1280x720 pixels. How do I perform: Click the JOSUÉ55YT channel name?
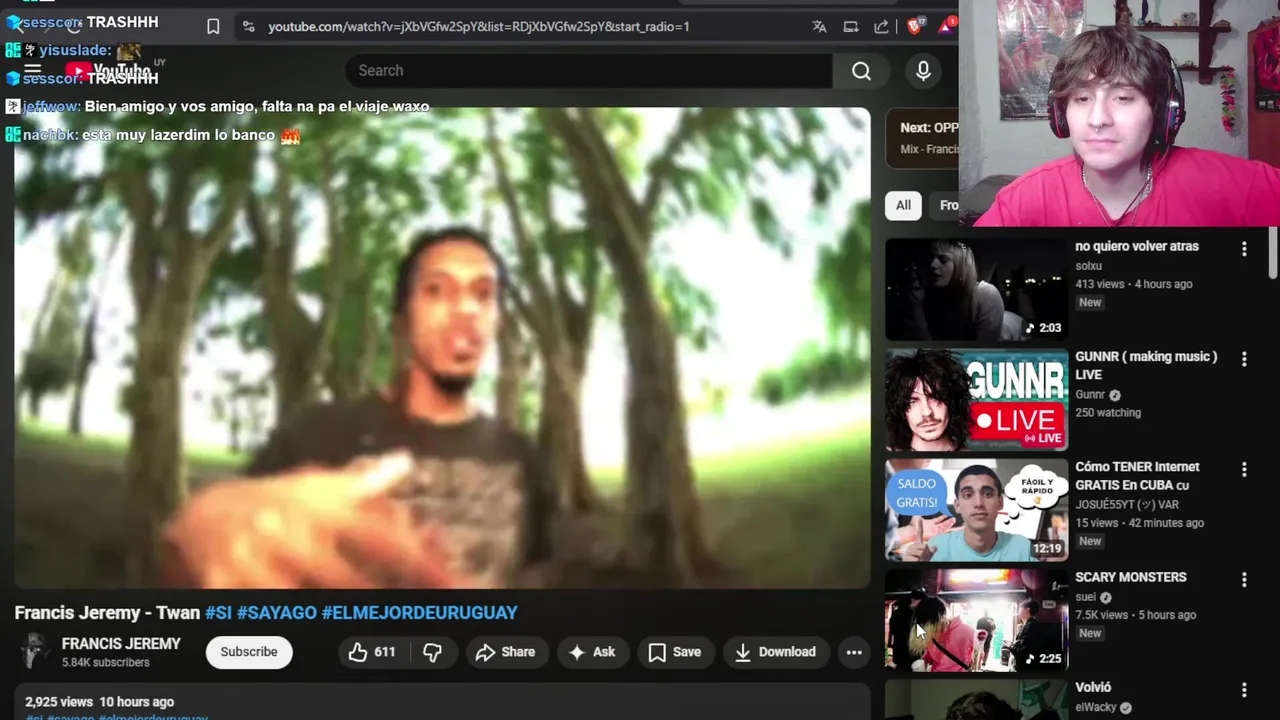click(x=1127, y=505)
